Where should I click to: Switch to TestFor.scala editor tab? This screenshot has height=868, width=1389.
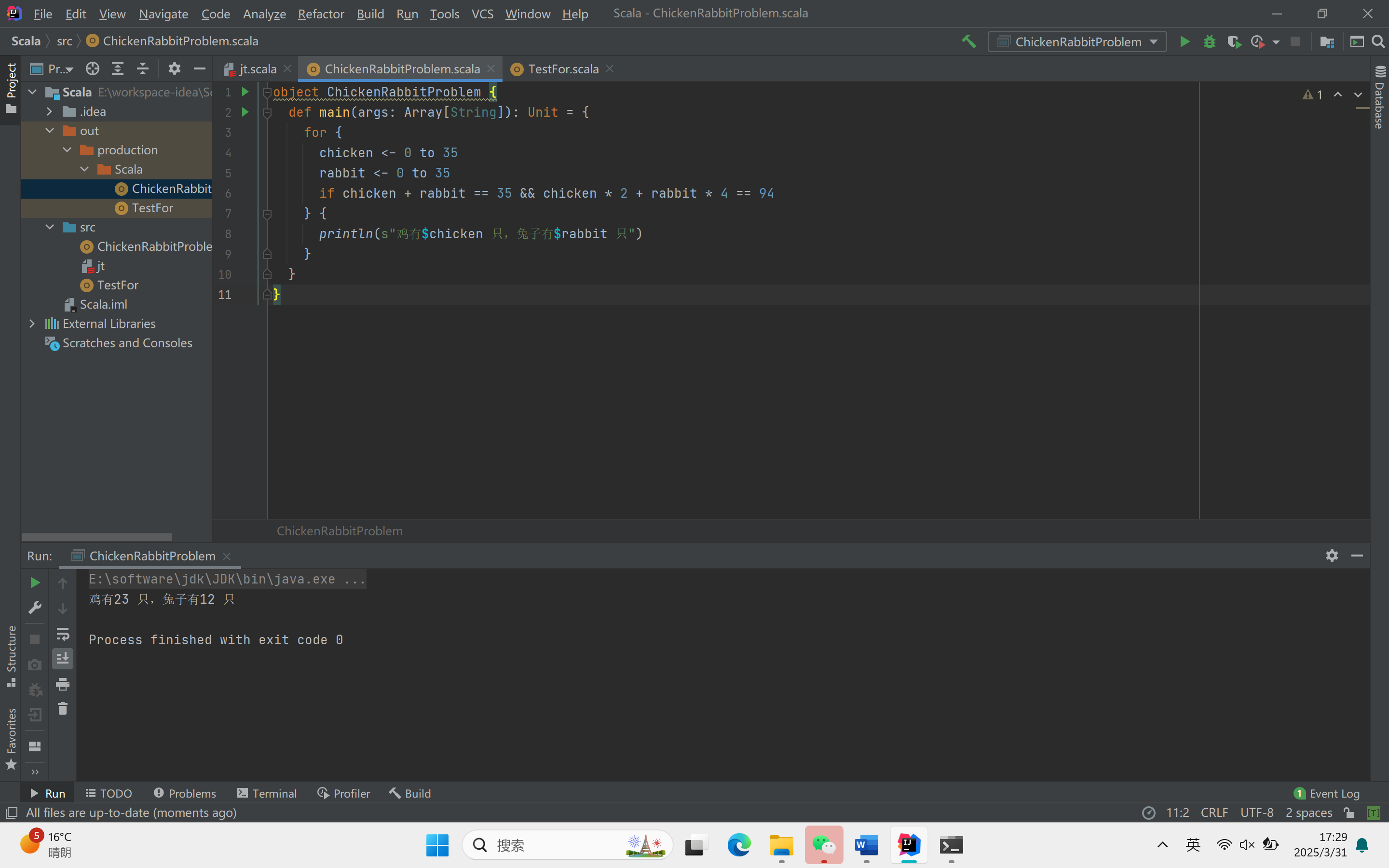pos(562,69)
